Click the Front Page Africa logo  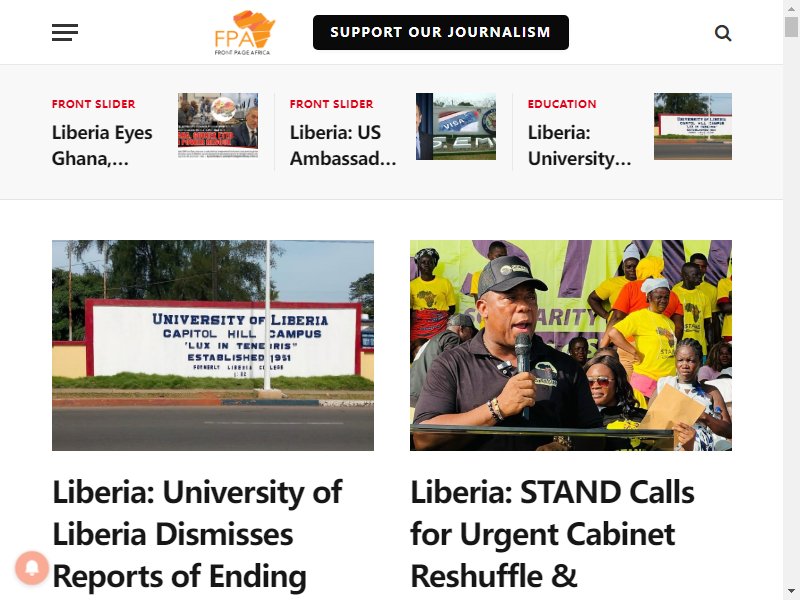244,33
